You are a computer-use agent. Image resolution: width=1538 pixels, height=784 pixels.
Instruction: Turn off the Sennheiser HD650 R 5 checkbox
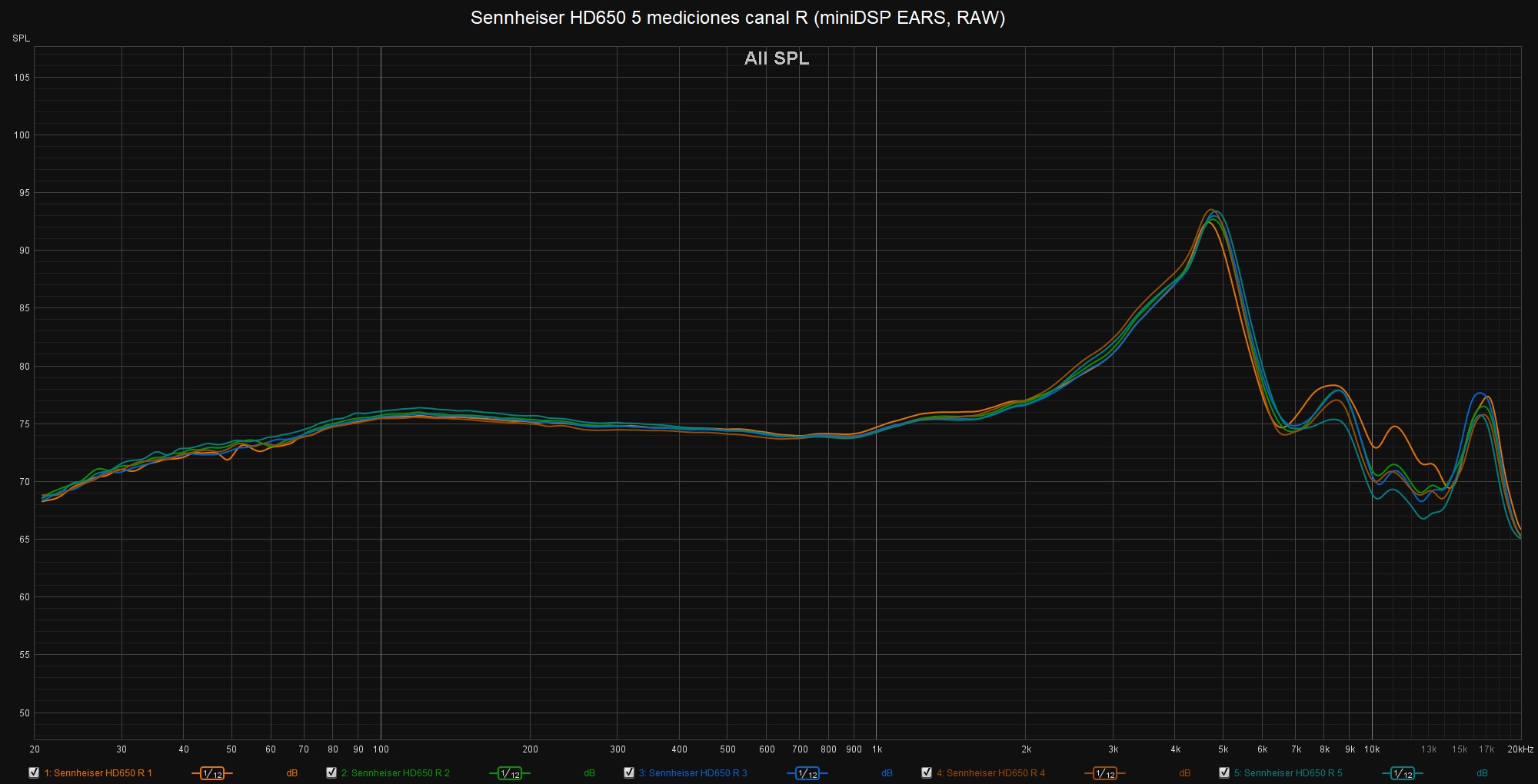pos(1224,772)
